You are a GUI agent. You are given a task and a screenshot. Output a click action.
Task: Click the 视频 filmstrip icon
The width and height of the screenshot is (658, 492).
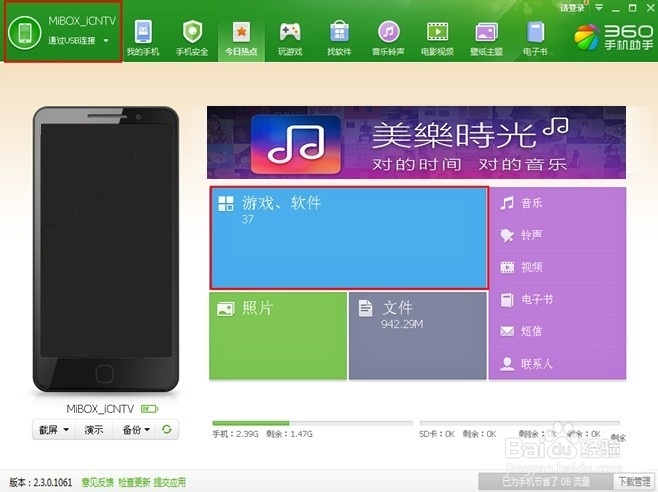(507, 267)
